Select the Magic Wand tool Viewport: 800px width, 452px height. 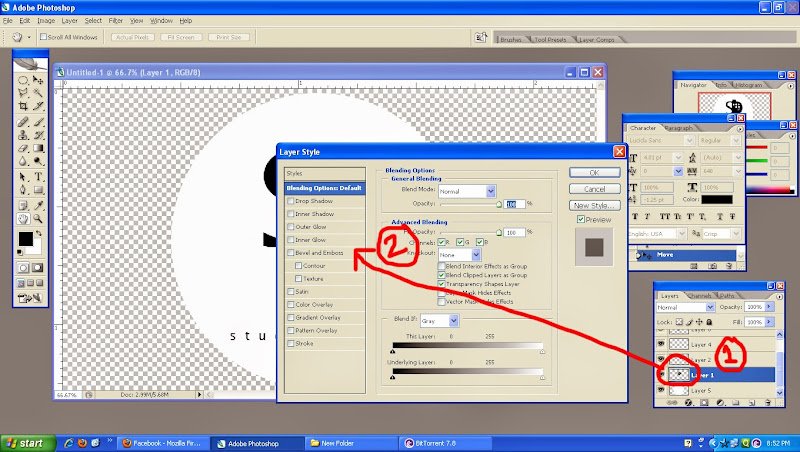pos(38,93)
